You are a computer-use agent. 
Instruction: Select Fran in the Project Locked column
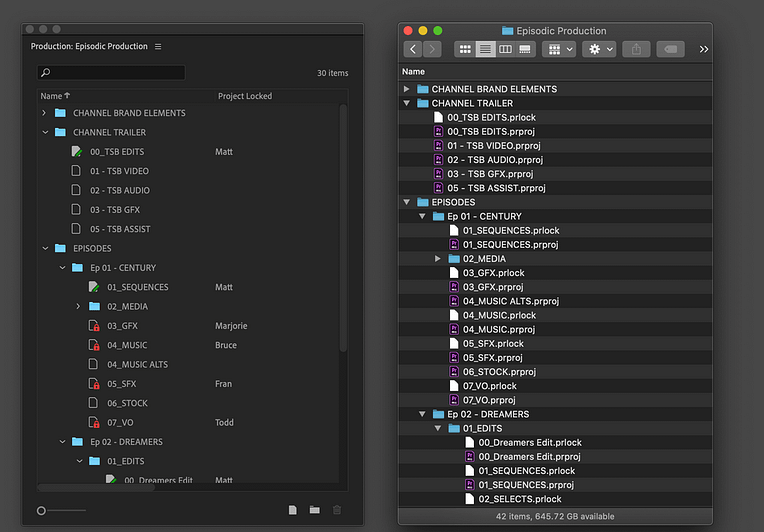pyautogui.click(x=223, y=384)
